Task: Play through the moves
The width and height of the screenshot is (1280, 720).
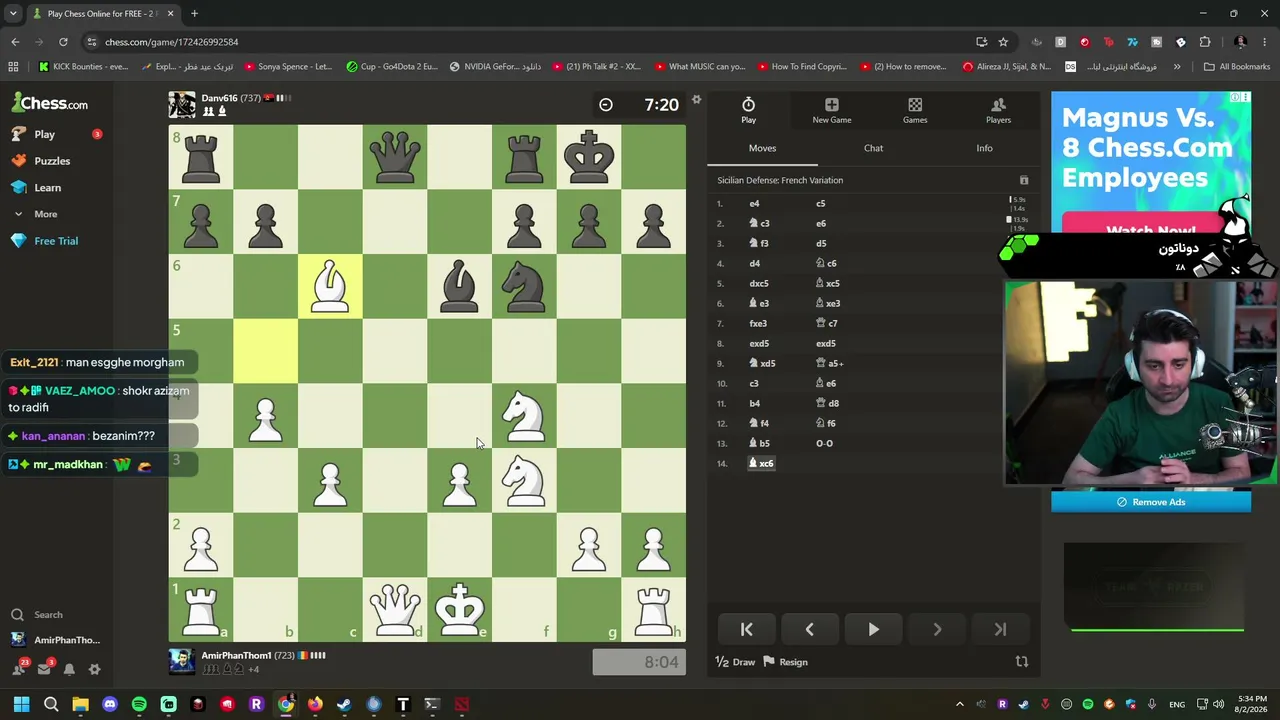Action: click(873, 630)
